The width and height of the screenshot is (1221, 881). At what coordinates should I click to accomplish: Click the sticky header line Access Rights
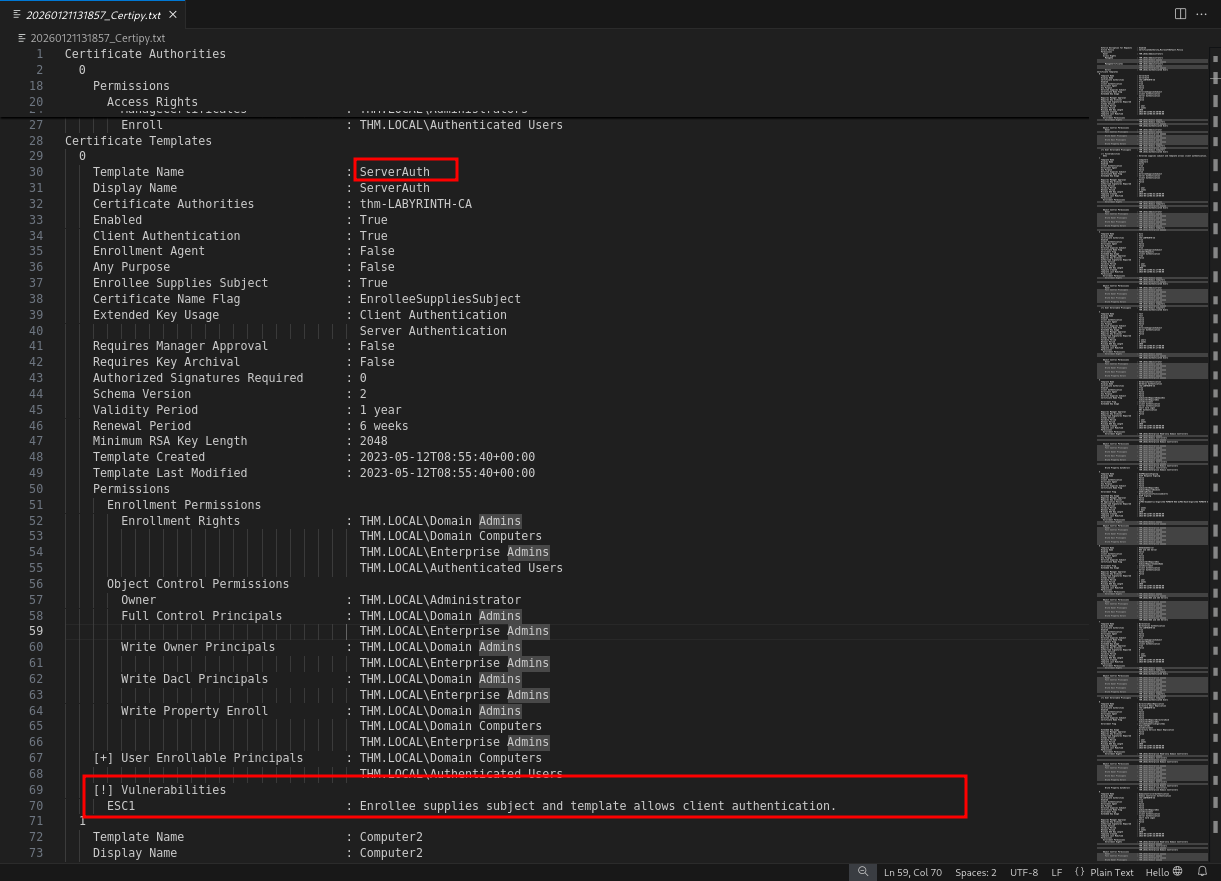click(152, 102)
